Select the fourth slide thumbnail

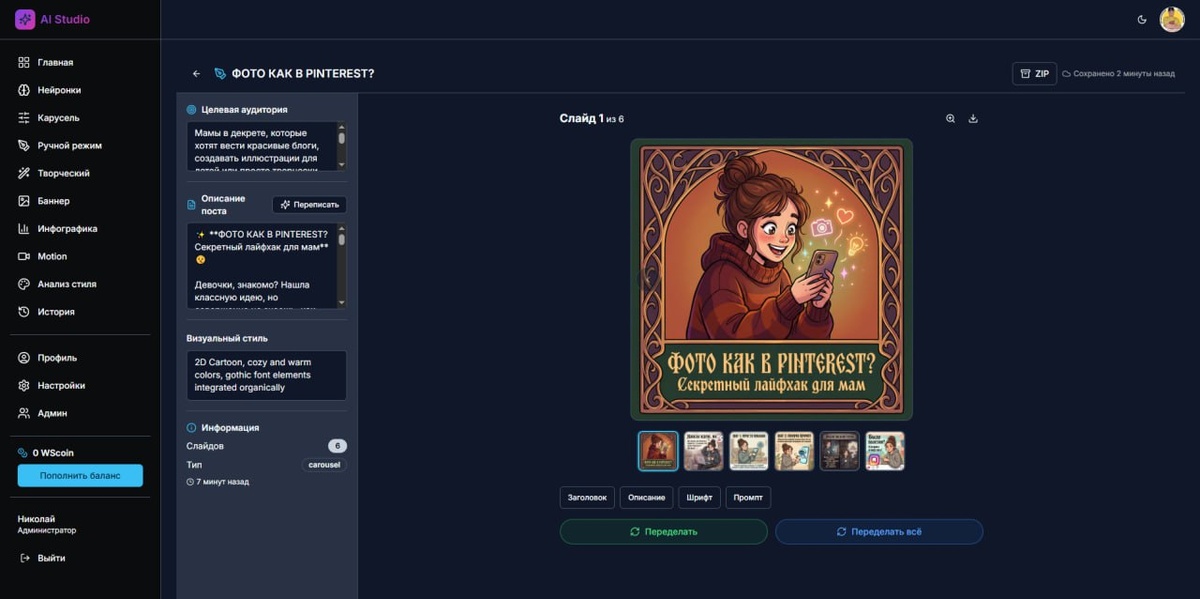(x=794, y=451)
